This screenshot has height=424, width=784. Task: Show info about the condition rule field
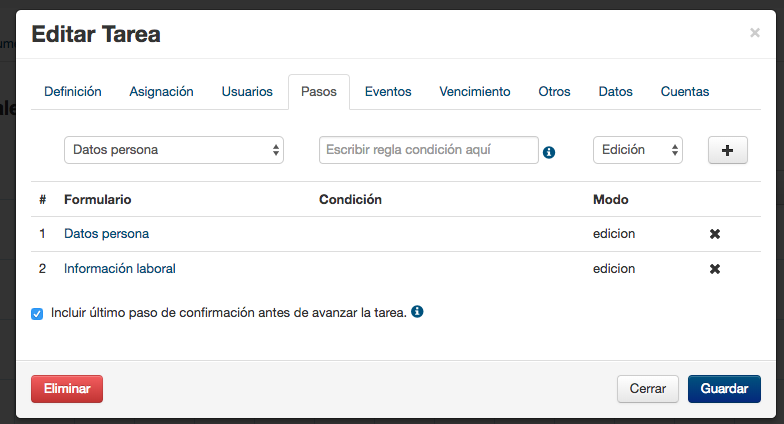[x=549, y=152]
